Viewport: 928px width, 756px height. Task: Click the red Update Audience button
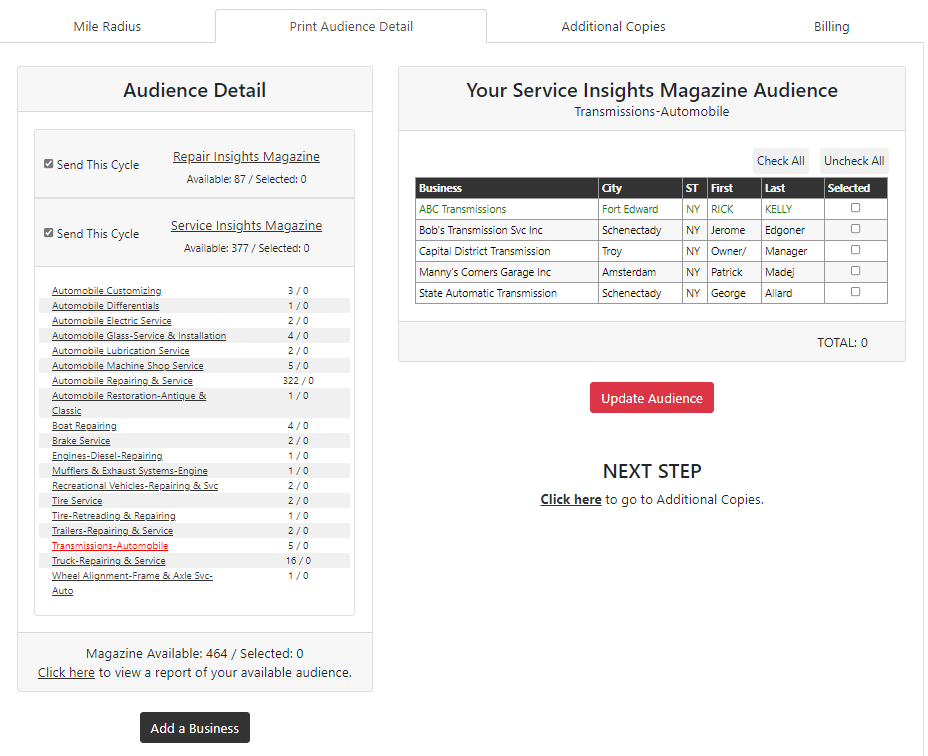[651, 398]
